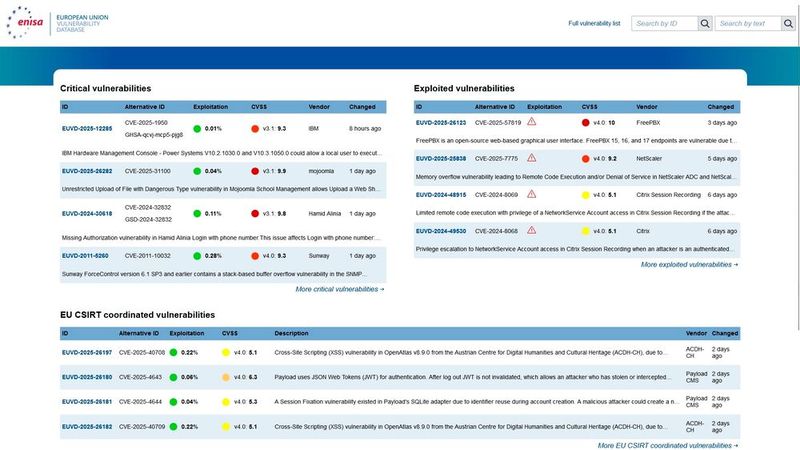Click the Critical vulnerabilities heading
The height and width of the screenshot is (450, 800).
coord(106,88)
